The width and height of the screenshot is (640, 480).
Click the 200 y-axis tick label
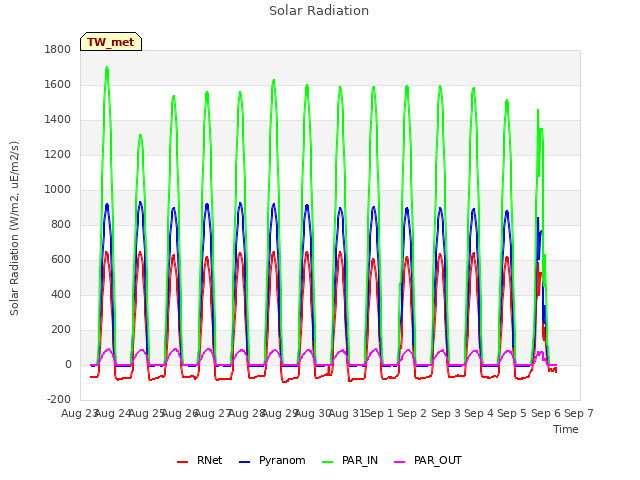(x=61, y=329)
